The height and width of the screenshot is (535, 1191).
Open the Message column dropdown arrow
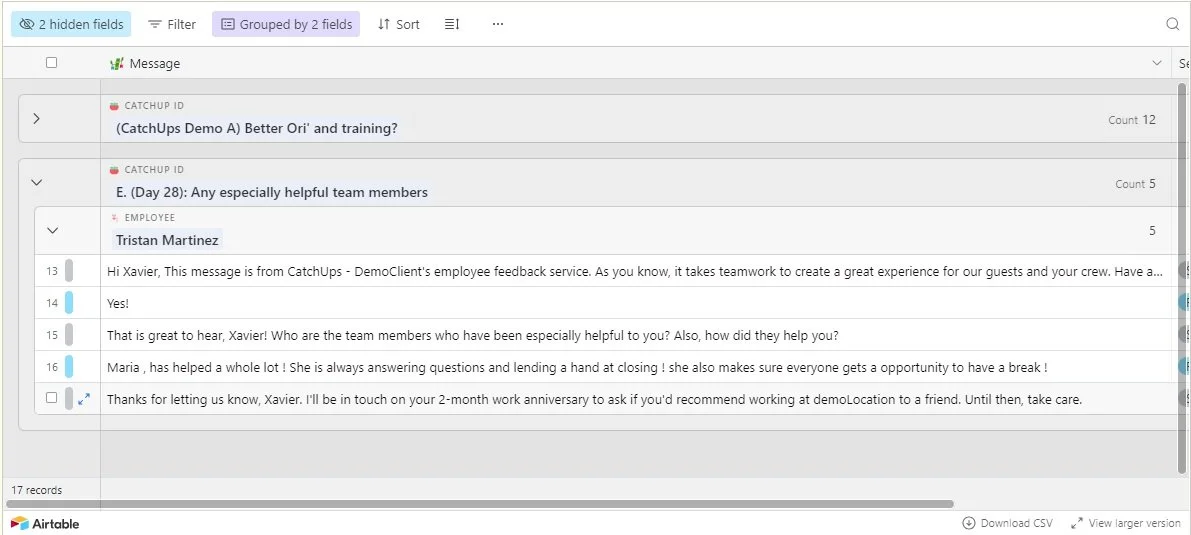1157,63
